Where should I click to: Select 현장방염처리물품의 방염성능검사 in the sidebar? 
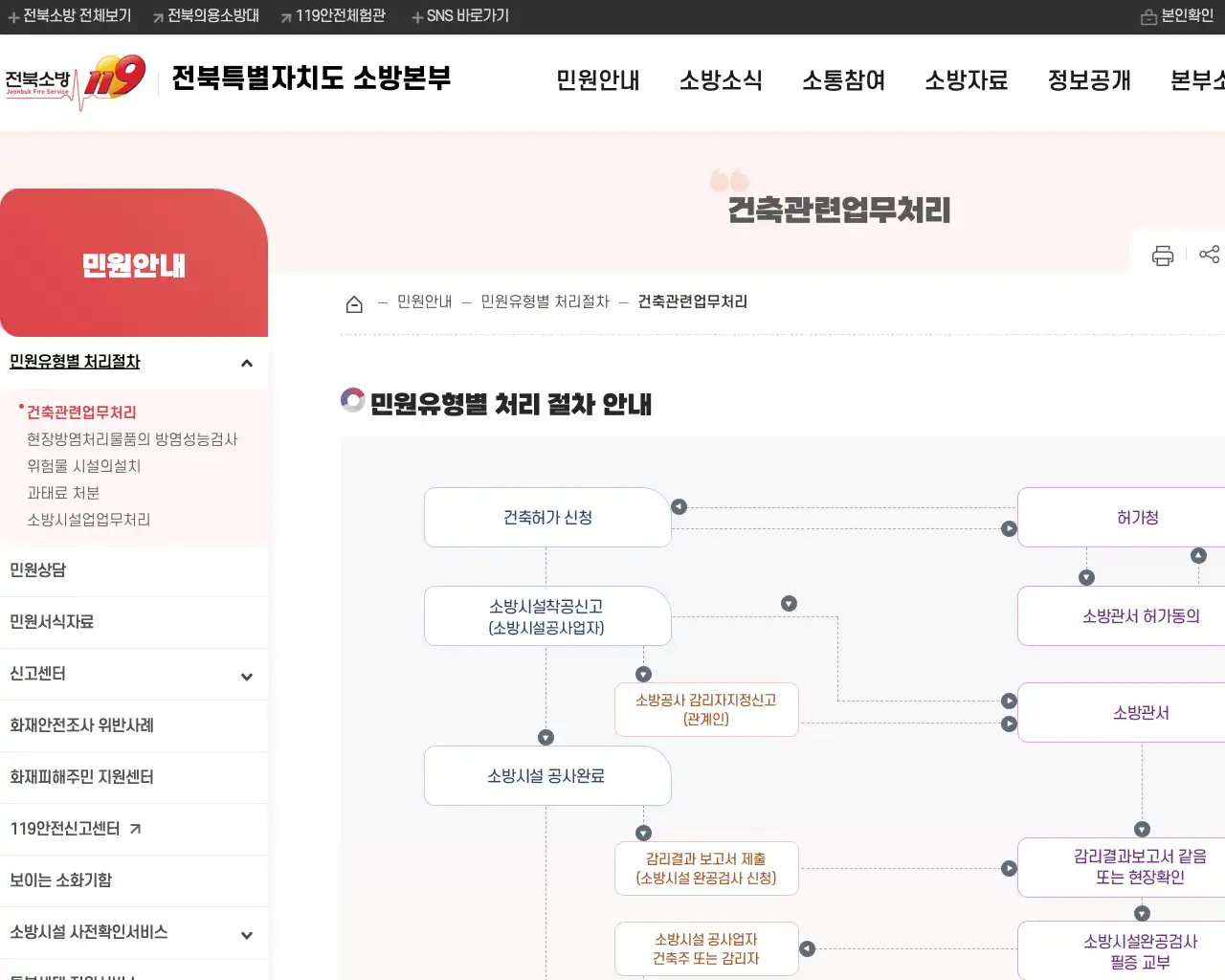point(133,439)
